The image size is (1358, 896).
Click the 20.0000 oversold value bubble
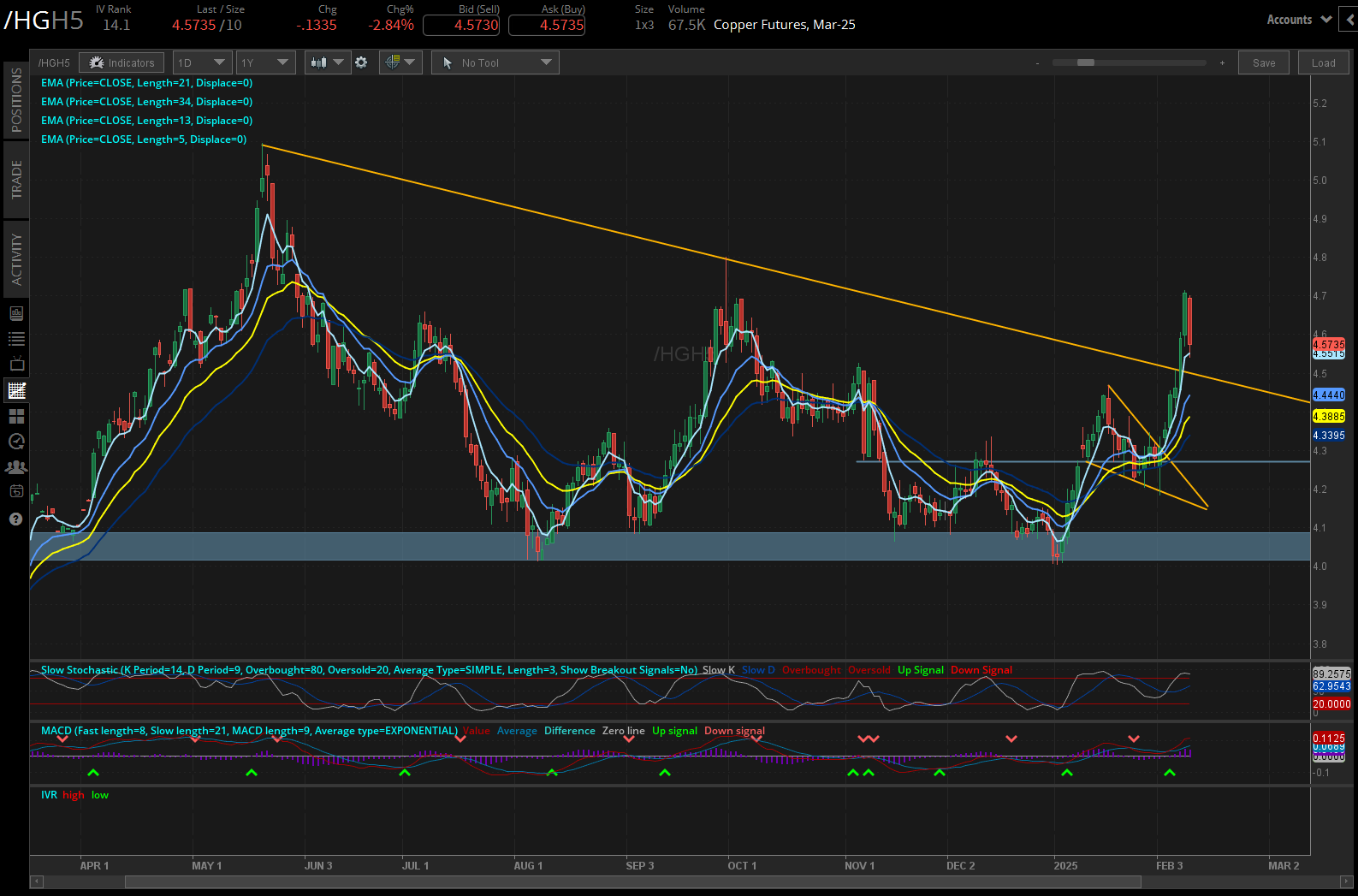1331,704
